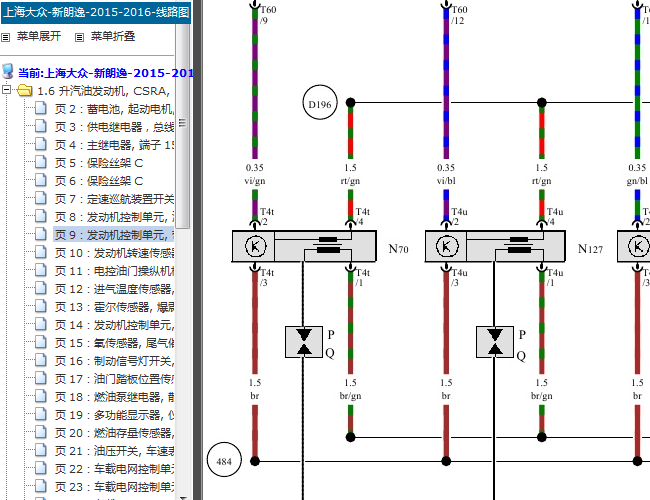
Task: Click the transistor symbol inside N70
Action: 255,246
